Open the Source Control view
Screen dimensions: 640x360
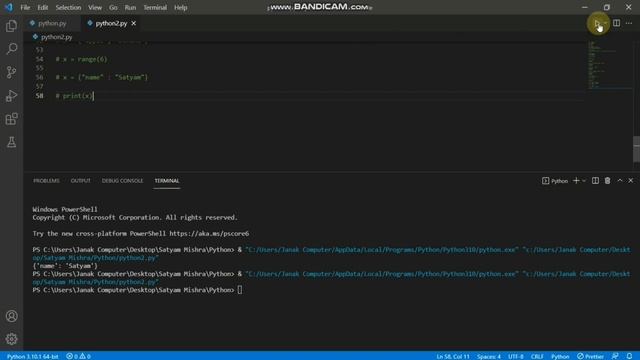pos(11,72)
